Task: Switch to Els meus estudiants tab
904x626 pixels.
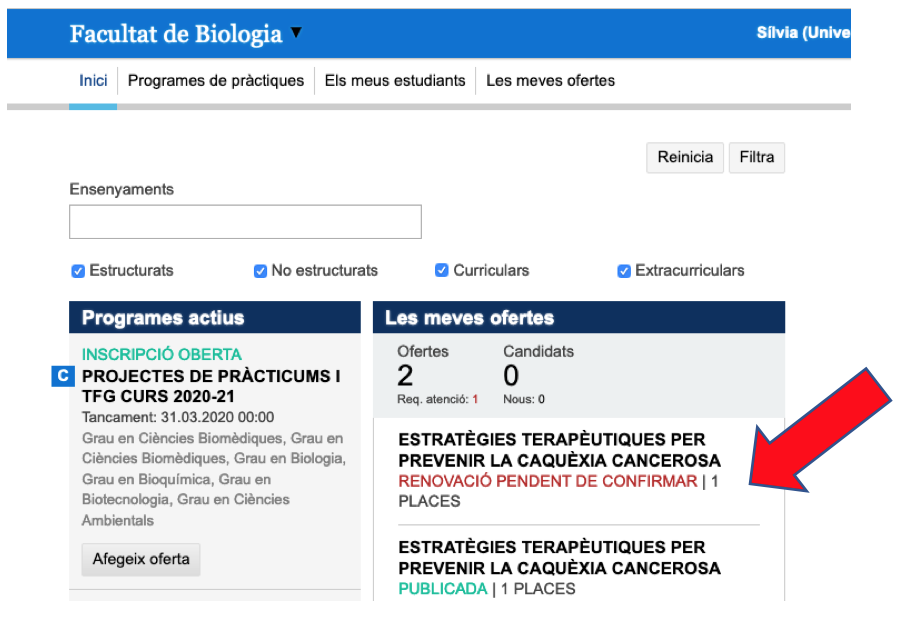Action: (x=395, y=81)
